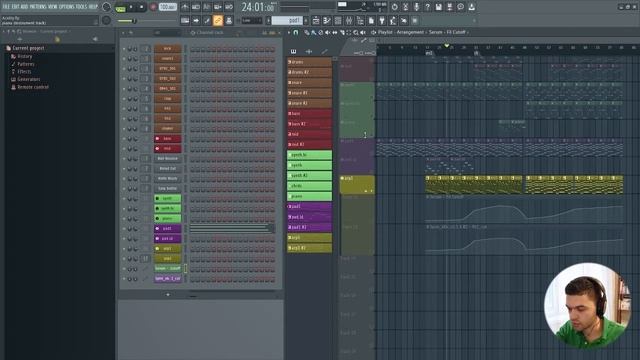
Task: Click the play button in transport
Action: pyautogui.click(x=131, y=7)
